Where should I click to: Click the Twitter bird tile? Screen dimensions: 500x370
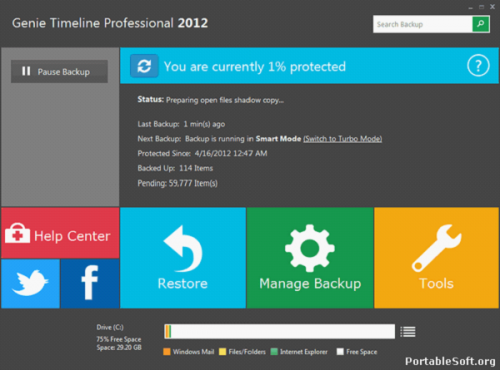pyautogui.click(x=30, y=284)
